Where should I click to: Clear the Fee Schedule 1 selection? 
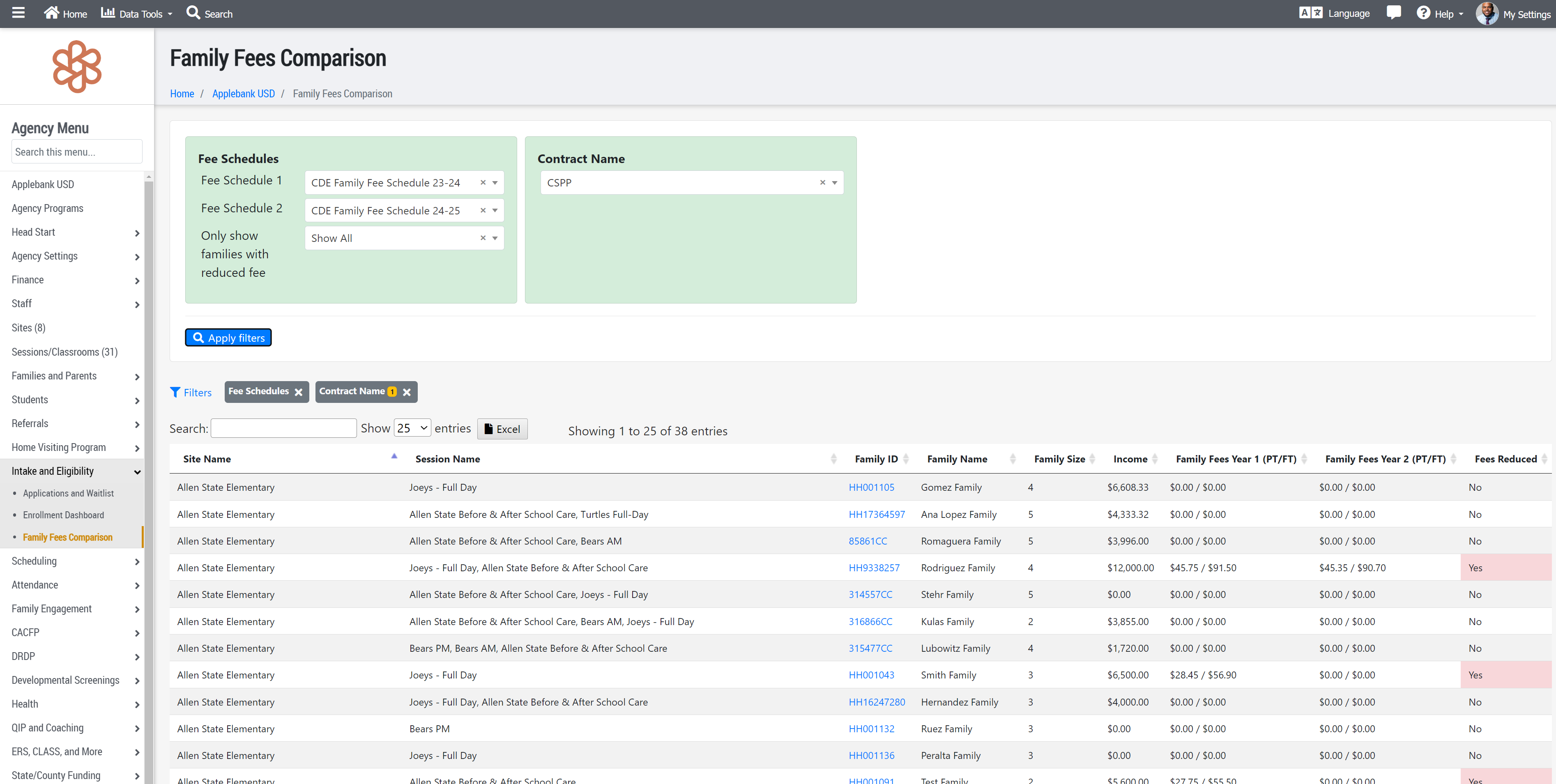[483, 182]
